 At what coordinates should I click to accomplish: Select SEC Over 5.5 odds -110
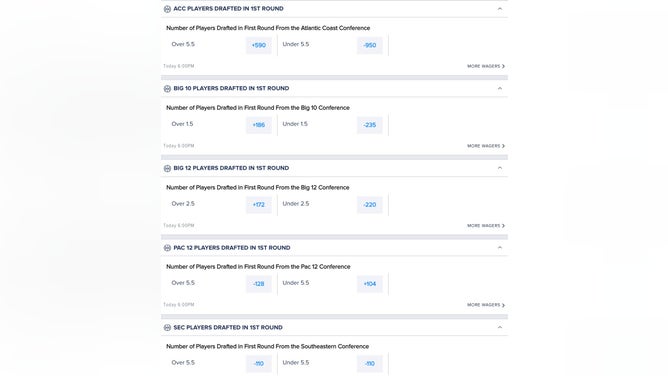[x=259, y=364]
